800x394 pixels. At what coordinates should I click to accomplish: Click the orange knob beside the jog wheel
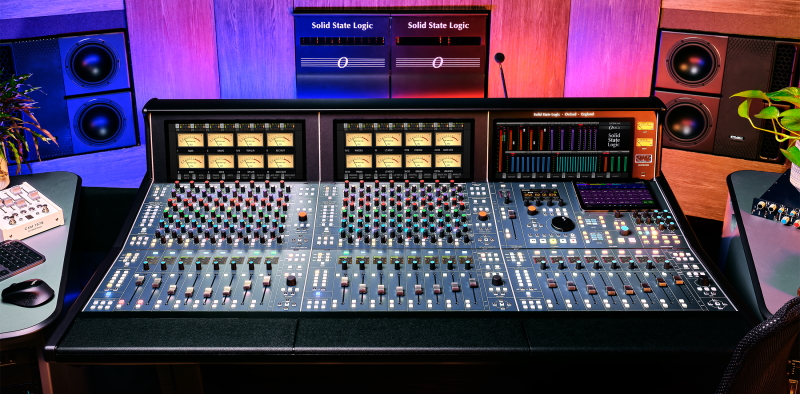[x=532, y=210]
